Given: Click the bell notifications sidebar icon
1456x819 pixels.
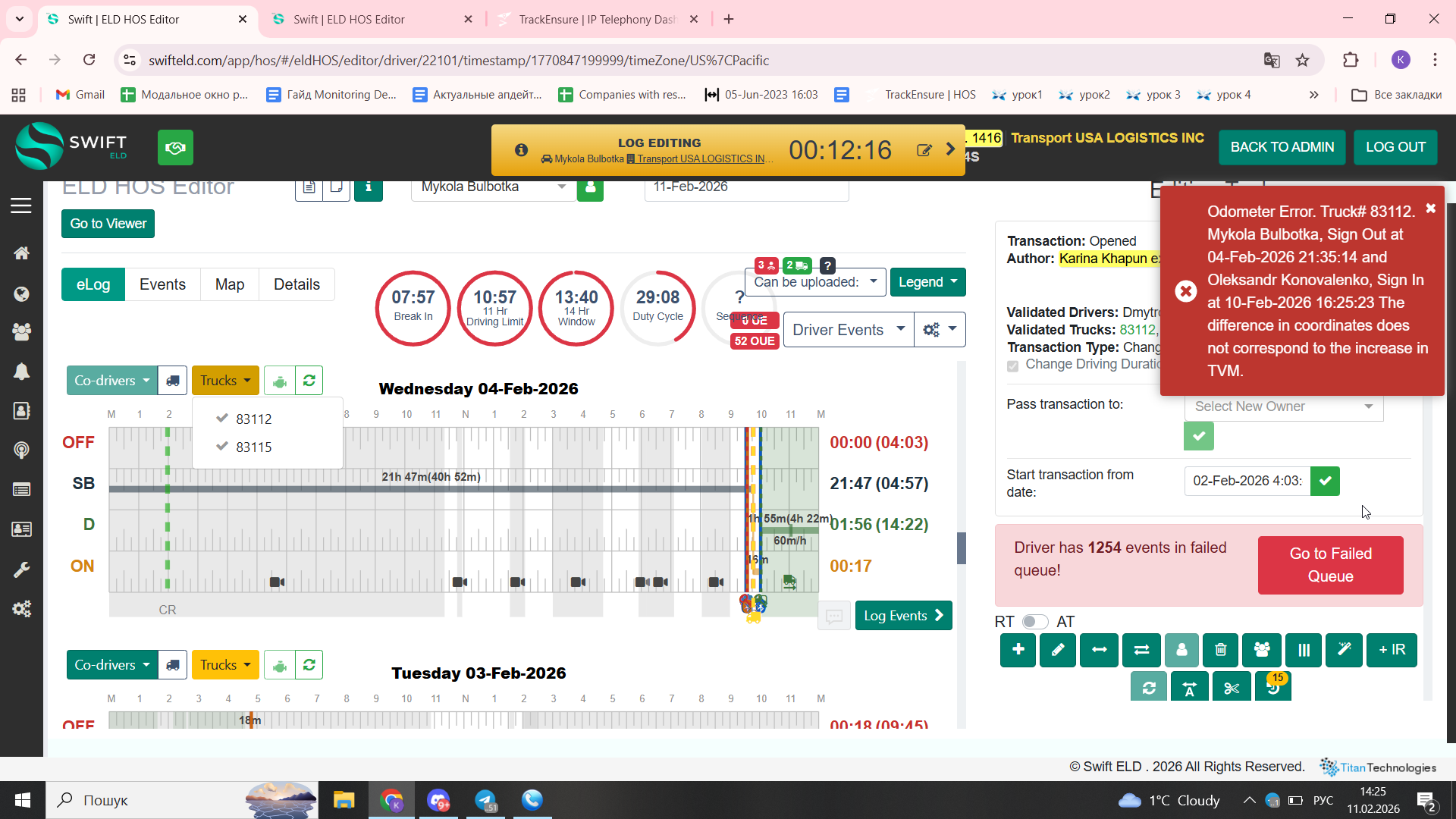Looking at the screenshot, I should click(21, 371).
